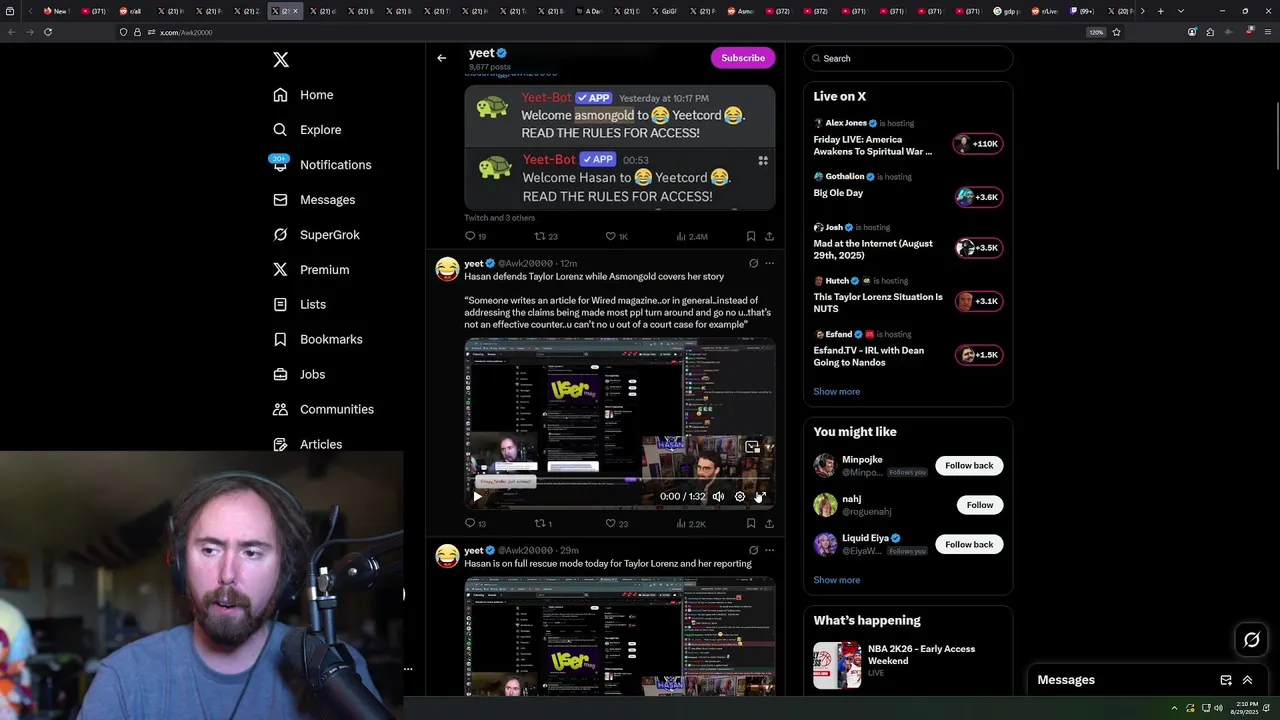This screenshot has height=720, width=1280.
Task: Open the Articles sidebar item
Action: point(308,444)
